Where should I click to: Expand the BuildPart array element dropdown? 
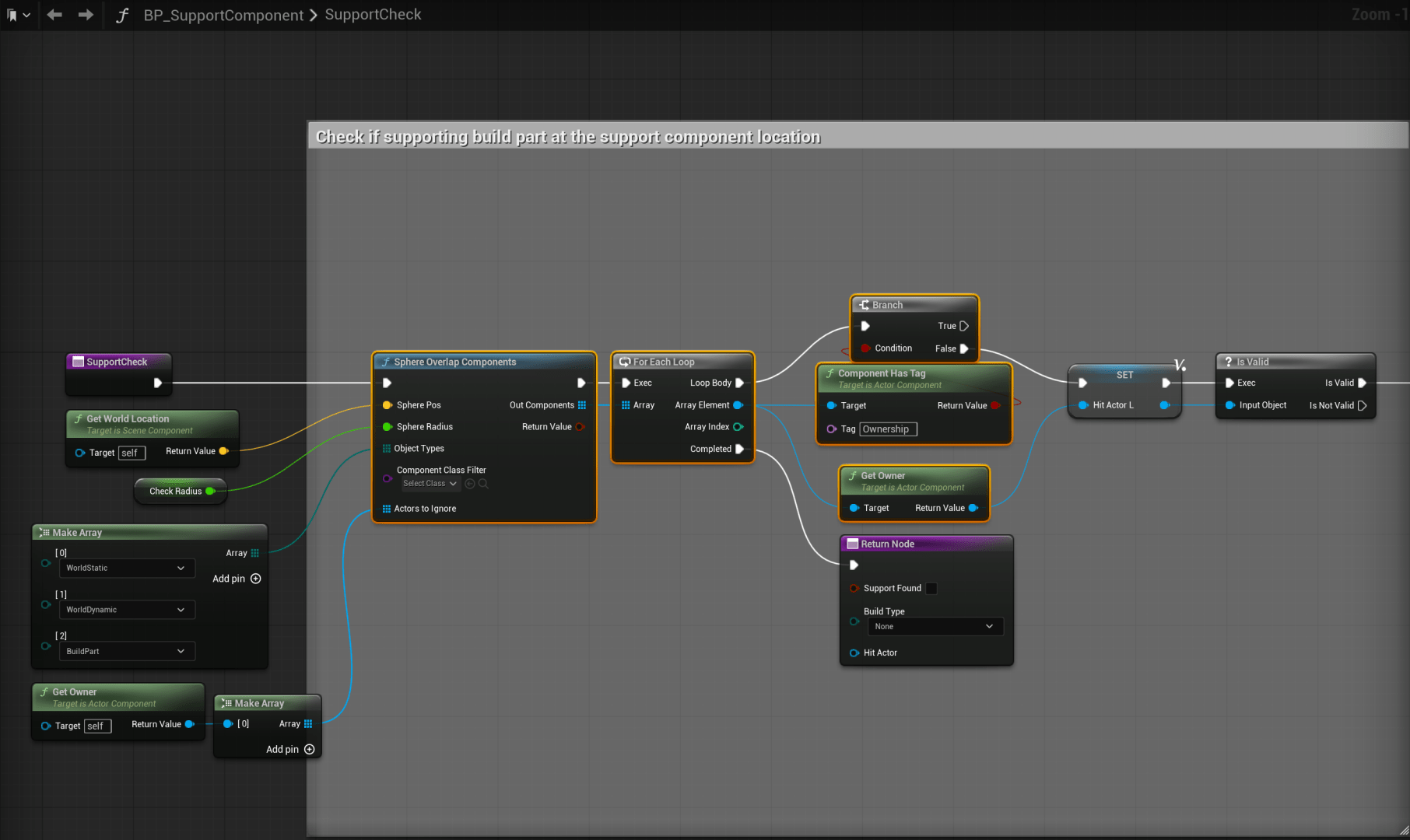(126, 652)
